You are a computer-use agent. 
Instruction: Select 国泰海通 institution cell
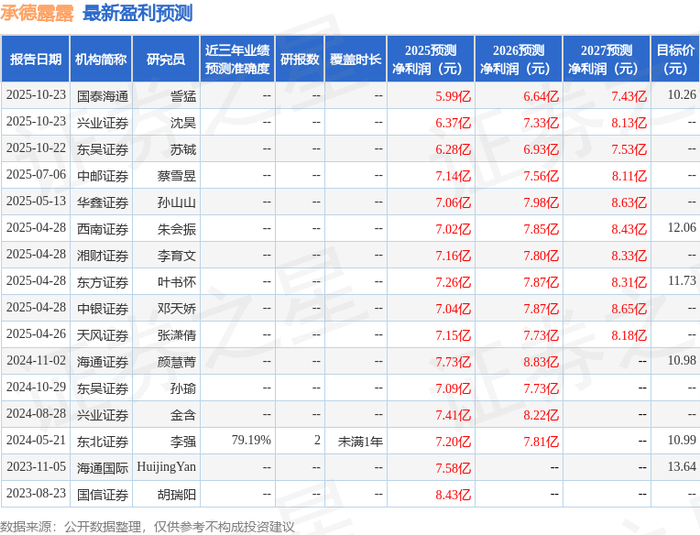tap(102, 96)
